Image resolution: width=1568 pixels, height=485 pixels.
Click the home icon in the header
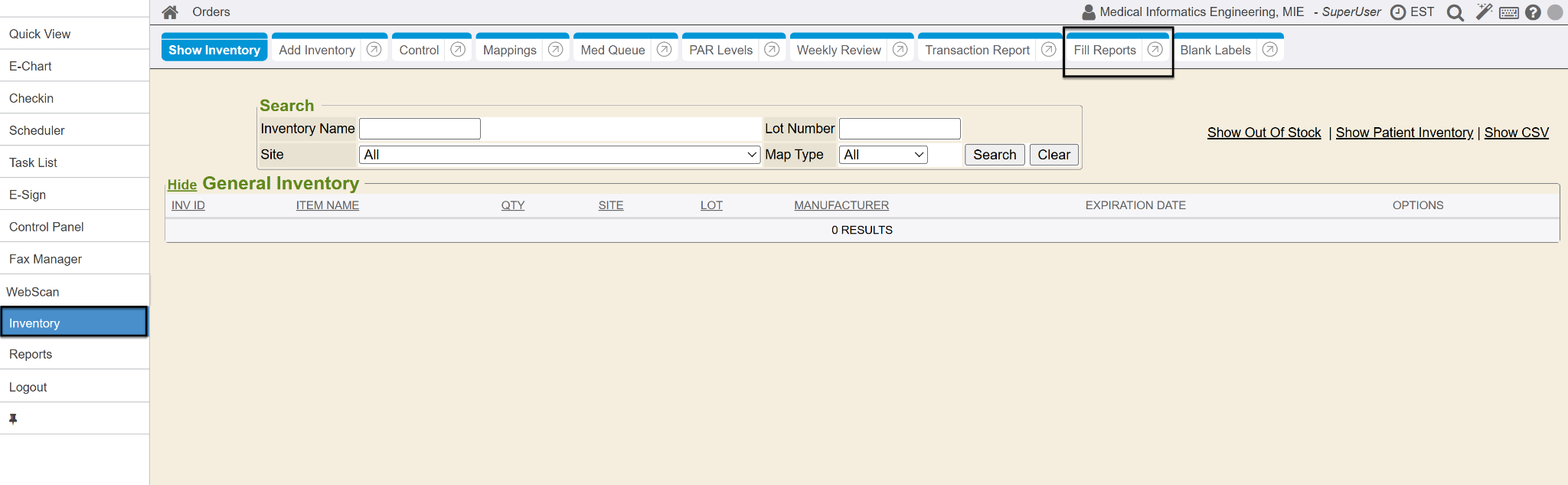(x=170, y=12)
